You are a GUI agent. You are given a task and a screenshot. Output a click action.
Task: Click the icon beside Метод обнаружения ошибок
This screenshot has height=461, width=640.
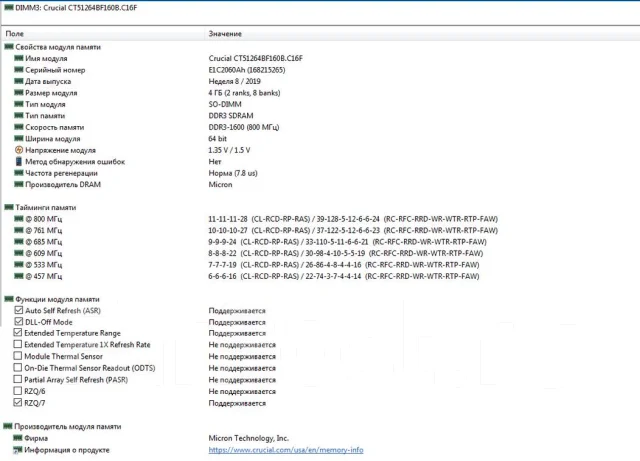[x=19, y=161]
